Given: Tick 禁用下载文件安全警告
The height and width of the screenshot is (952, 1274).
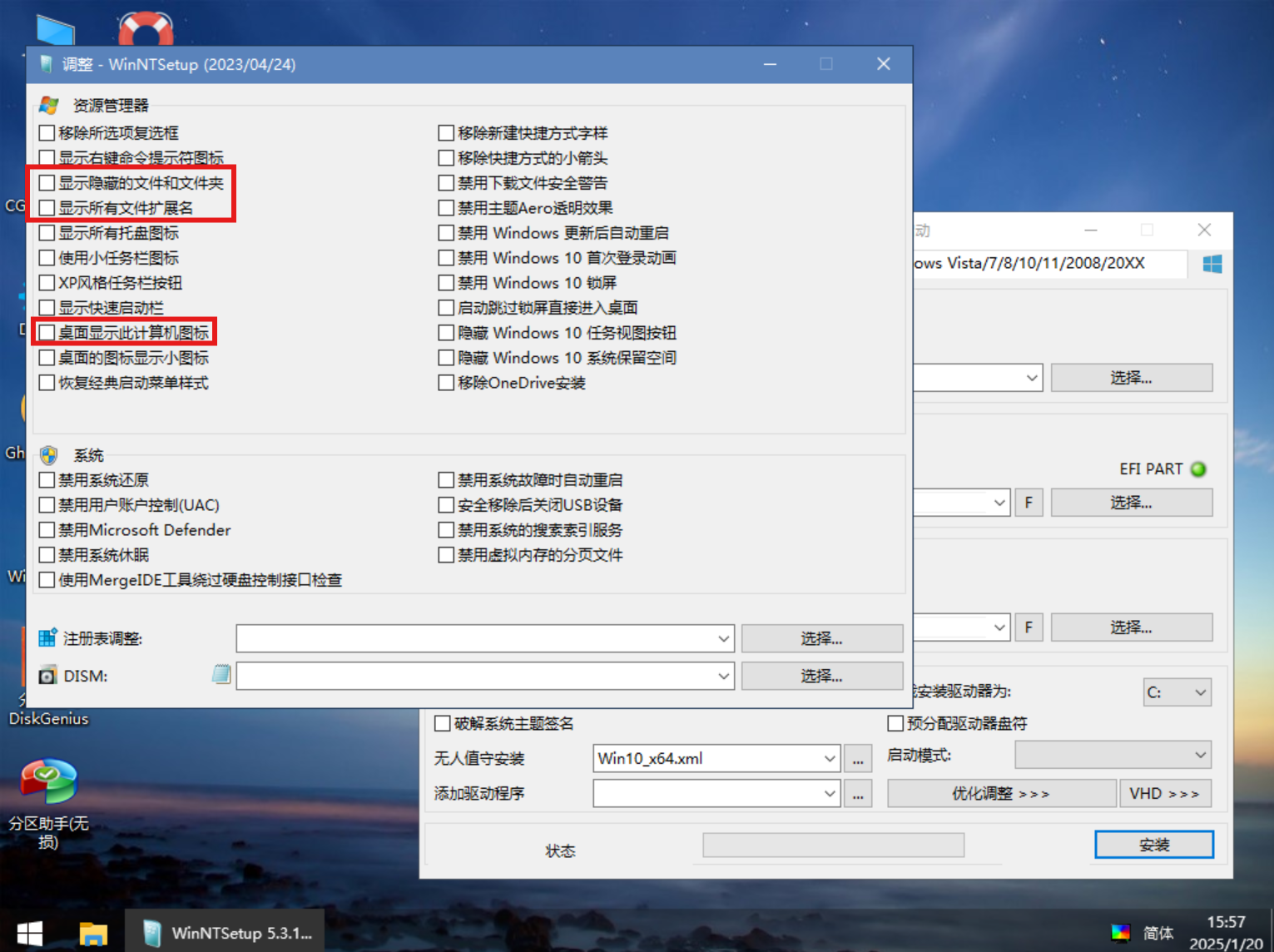Looking at the screenshot, I should pyautogui.click(x=446, y=182).
